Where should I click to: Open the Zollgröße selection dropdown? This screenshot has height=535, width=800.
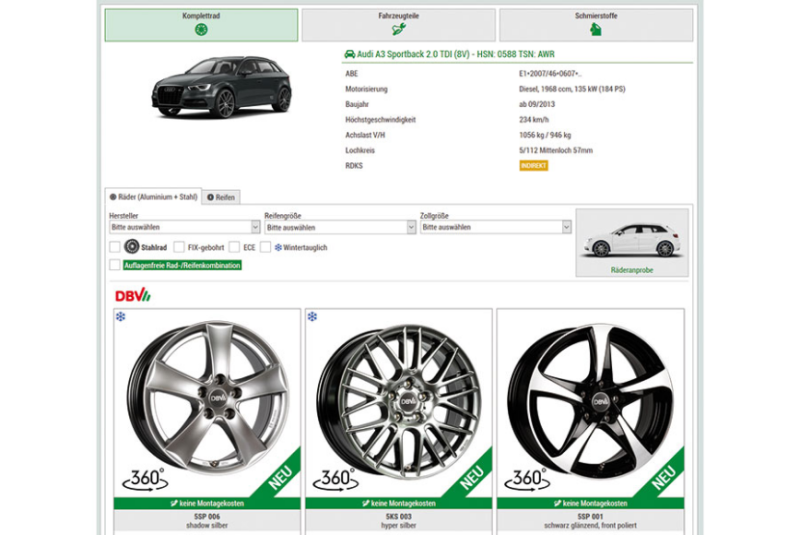pyautogui.click(x=495, y=227)
